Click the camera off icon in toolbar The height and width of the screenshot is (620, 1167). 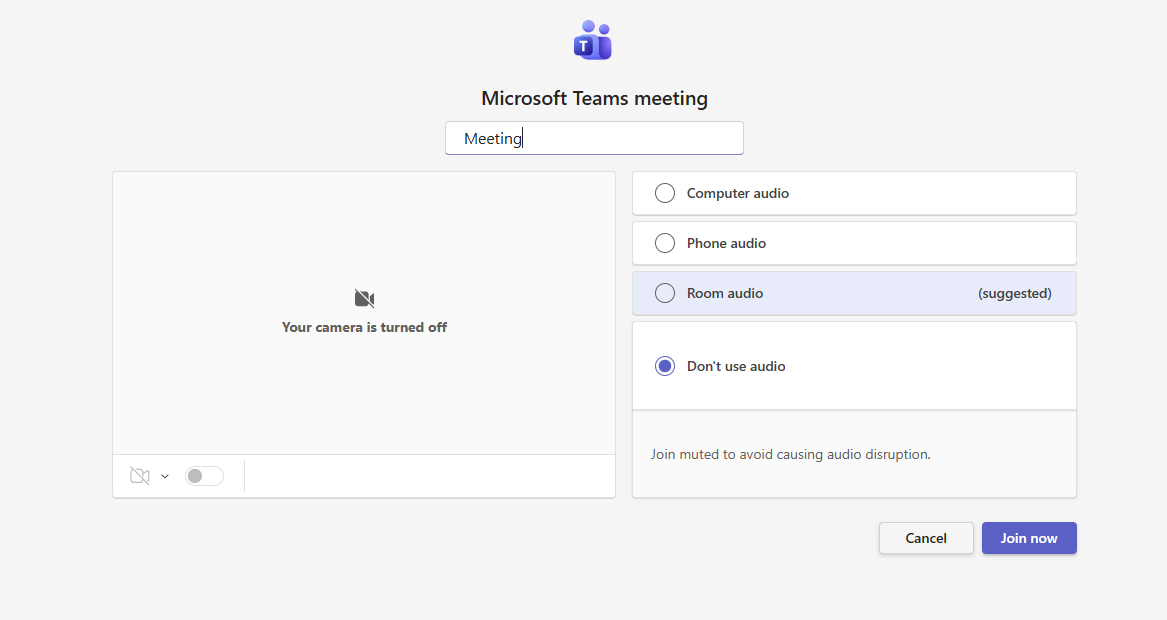(140, 476)
